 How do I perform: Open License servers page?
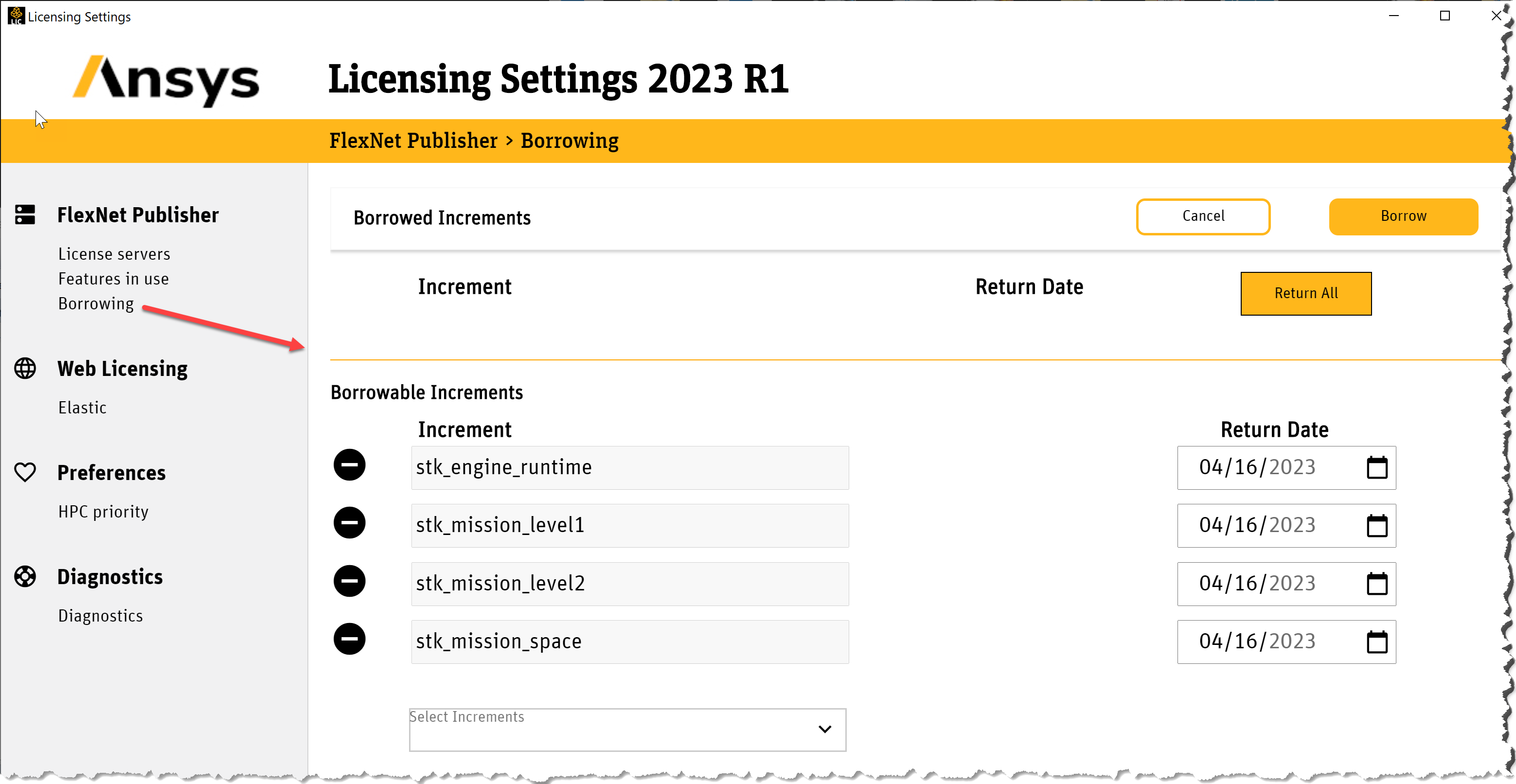pos(114,254)
